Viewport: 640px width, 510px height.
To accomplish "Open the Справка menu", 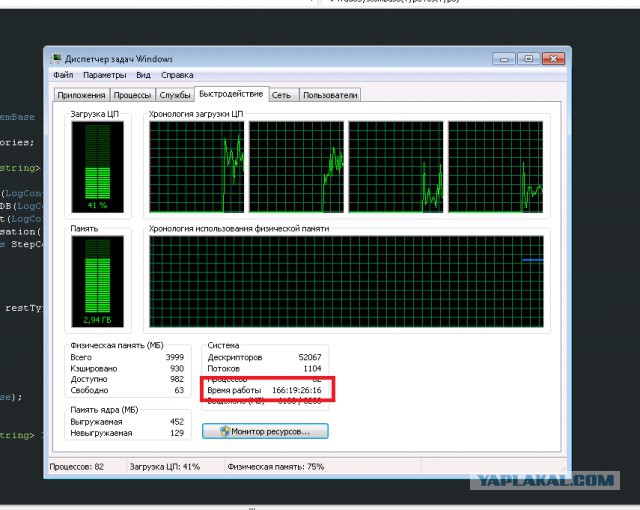I will 178,75.
